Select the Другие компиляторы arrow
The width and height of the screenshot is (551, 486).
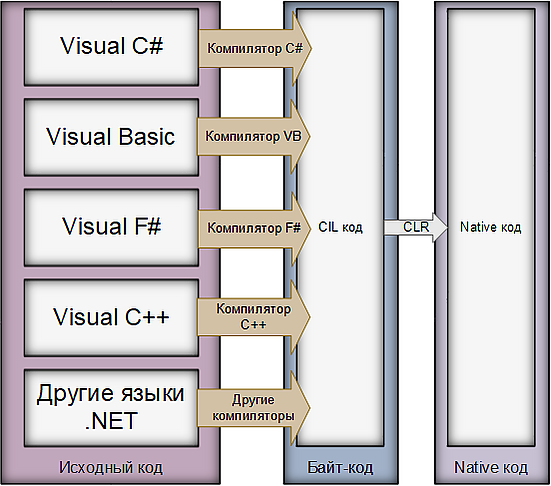click(x=253, y=408)
